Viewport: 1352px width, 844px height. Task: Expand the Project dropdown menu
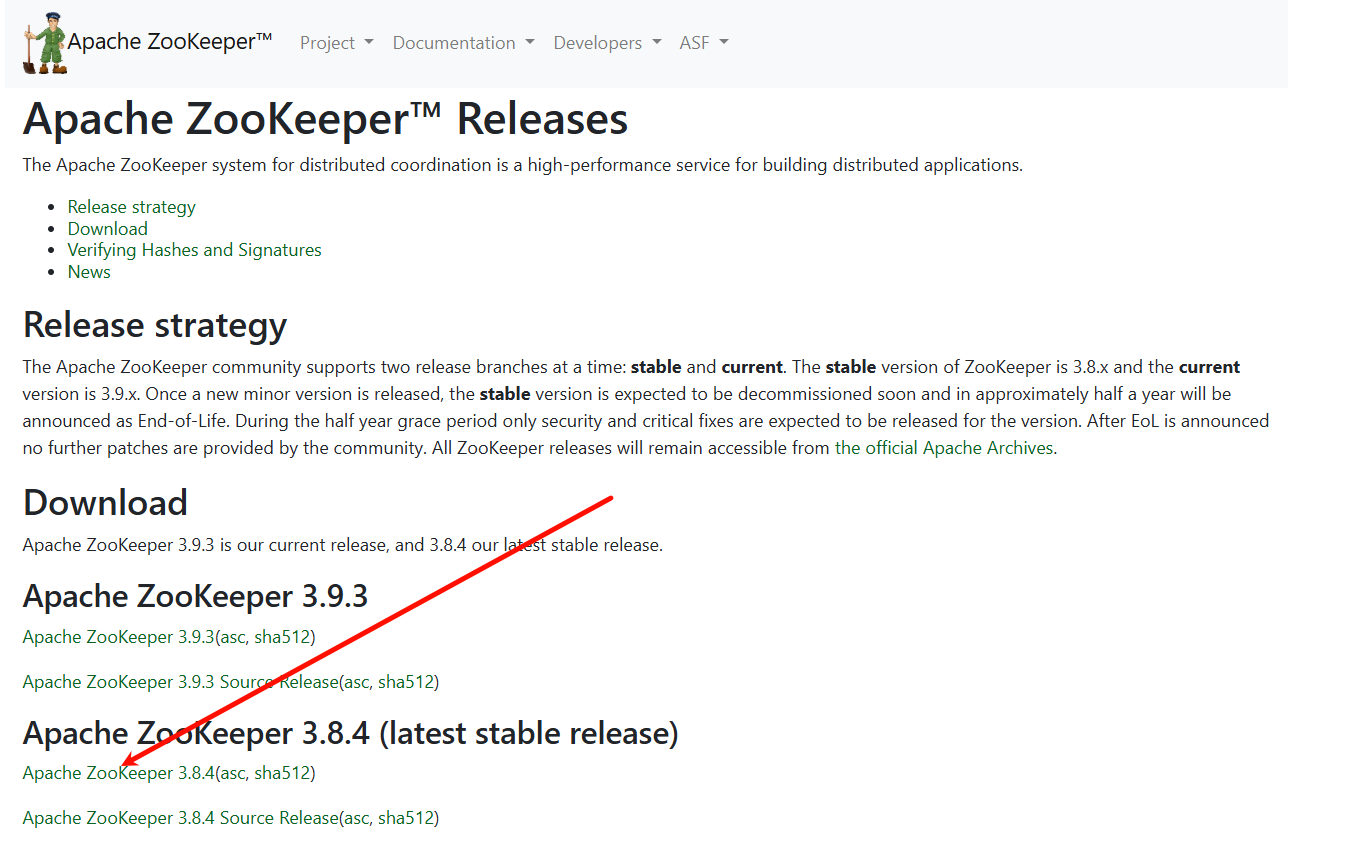coord(337,43)
